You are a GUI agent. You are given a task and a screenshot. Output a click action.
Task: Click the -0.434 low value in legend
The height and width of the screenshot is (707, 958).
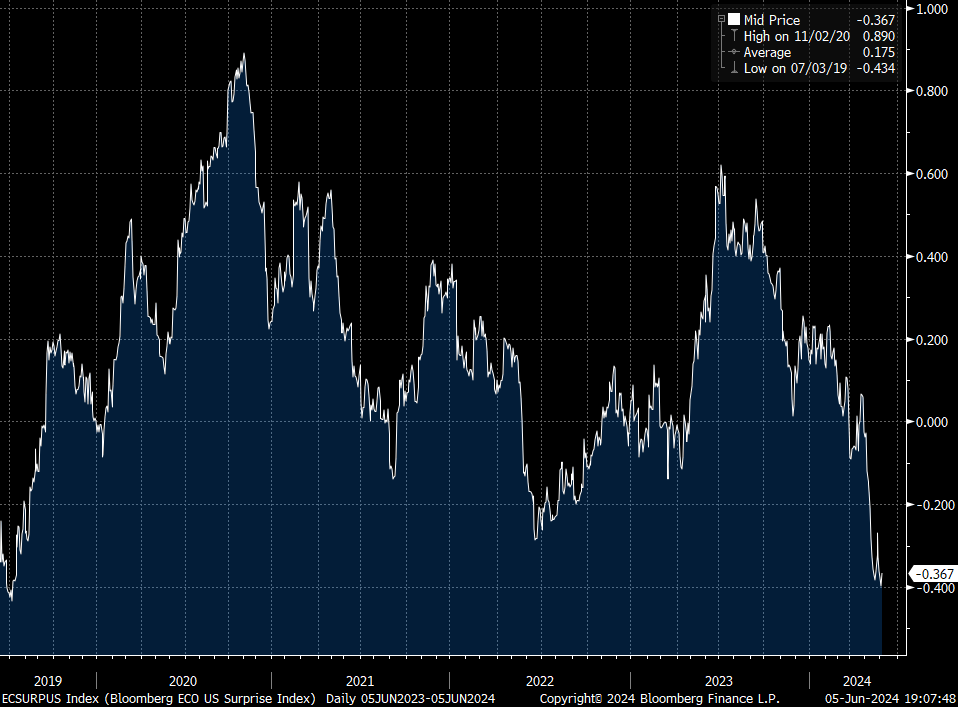(x=876, y=68)
